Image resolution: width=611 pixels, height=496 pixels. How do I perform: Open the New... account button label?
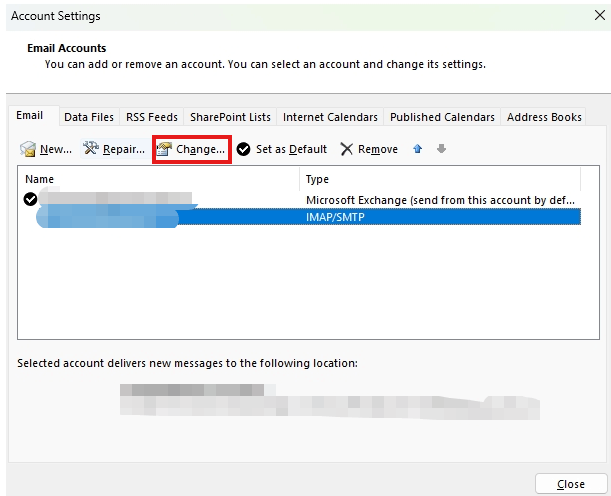(x=56, y=149)
